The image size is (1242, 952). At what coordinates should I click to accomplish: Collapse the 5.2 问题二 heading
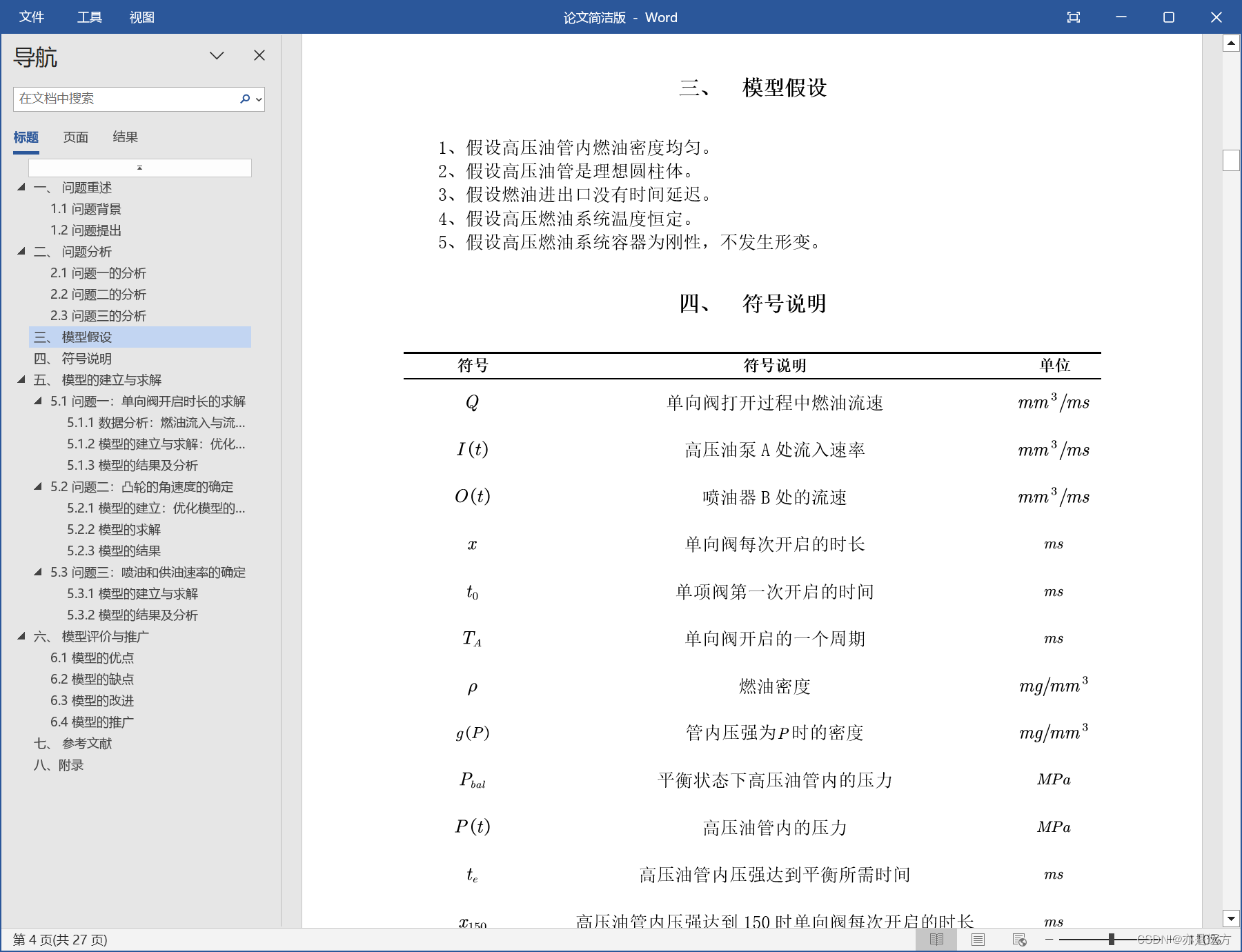point(38,486)
